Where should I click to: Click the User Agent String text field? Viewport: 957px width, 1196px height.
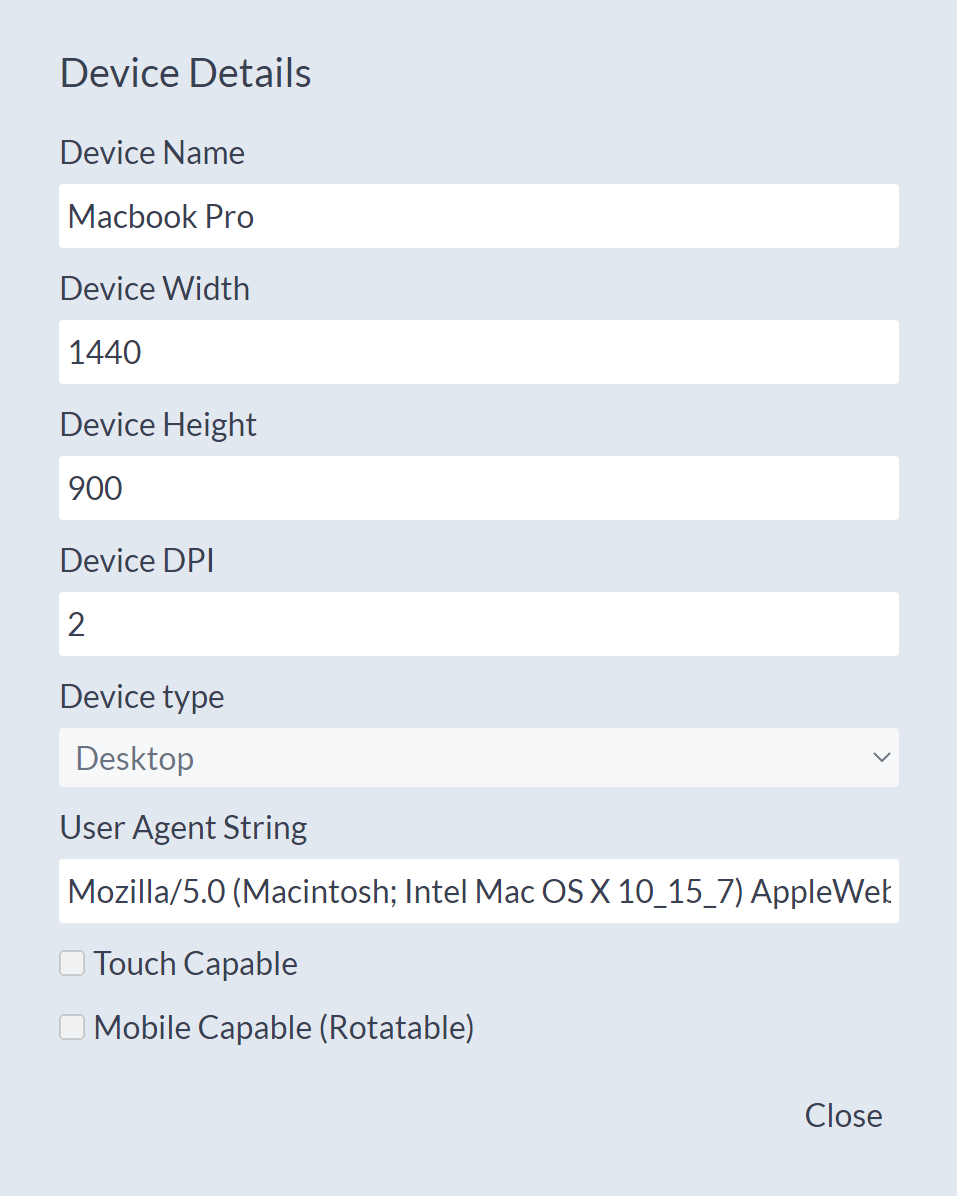pos(478,891)
